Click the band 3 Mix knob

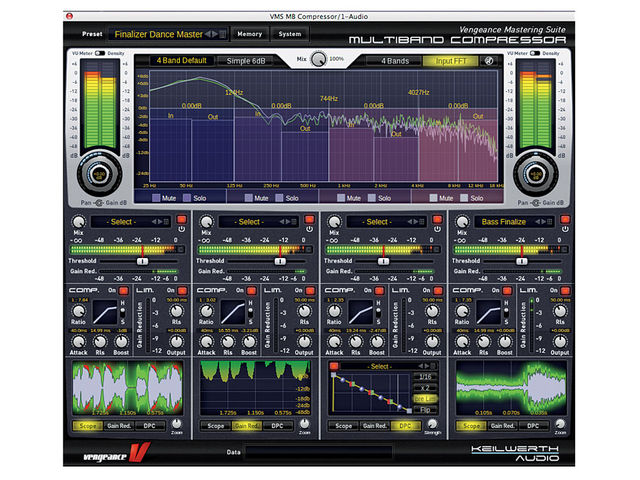(334, 222)
